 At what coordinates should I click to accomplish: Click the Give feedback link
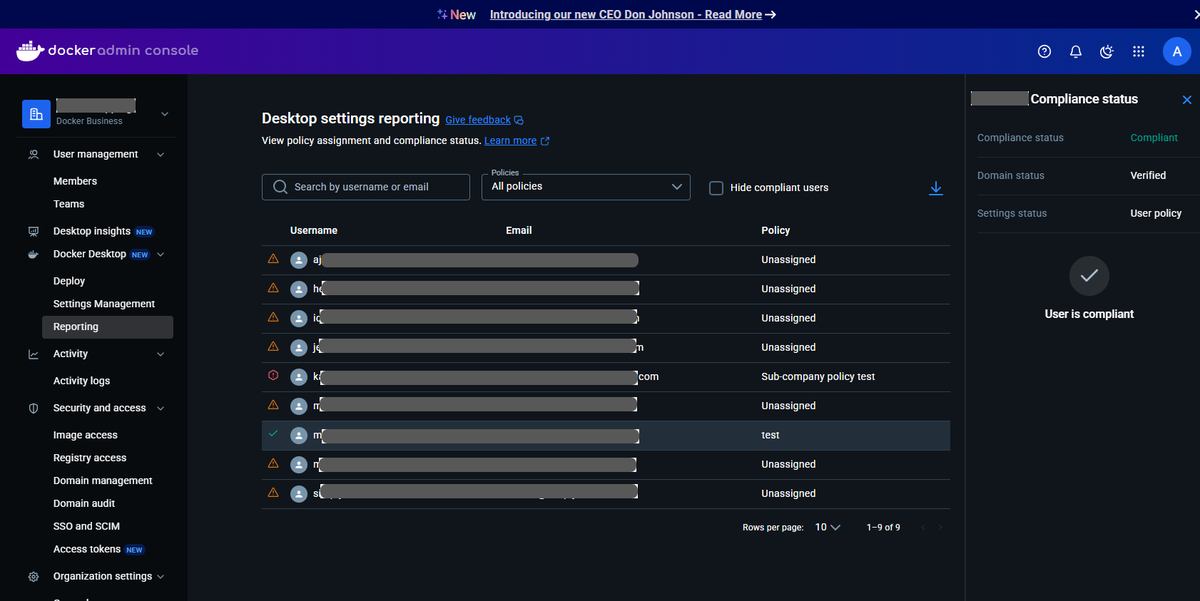476,119
